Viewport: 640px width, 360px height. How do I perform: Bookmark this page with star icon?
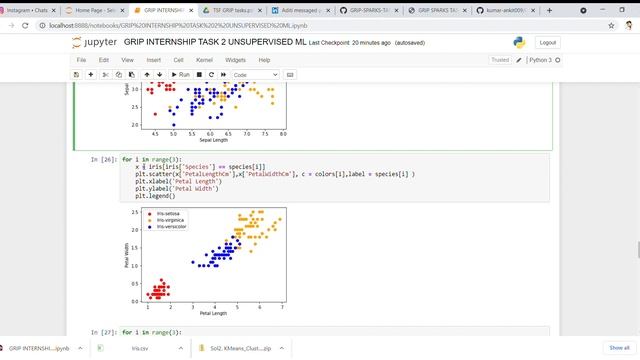pyautogui.click(x=611, y=25)
